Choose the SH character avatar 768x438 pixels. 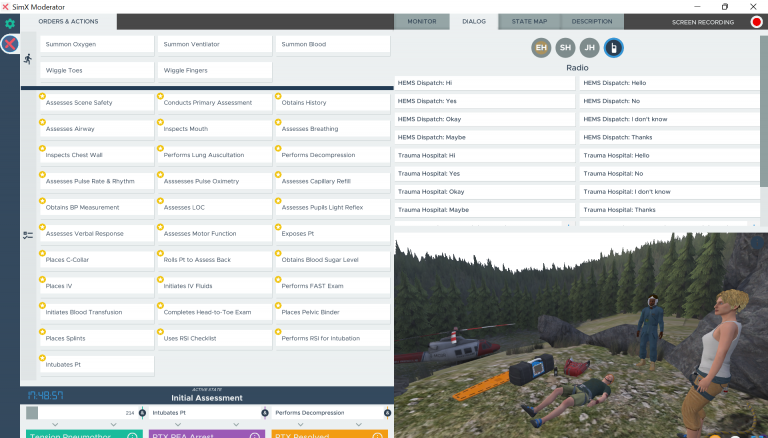(x=566, y=47)
